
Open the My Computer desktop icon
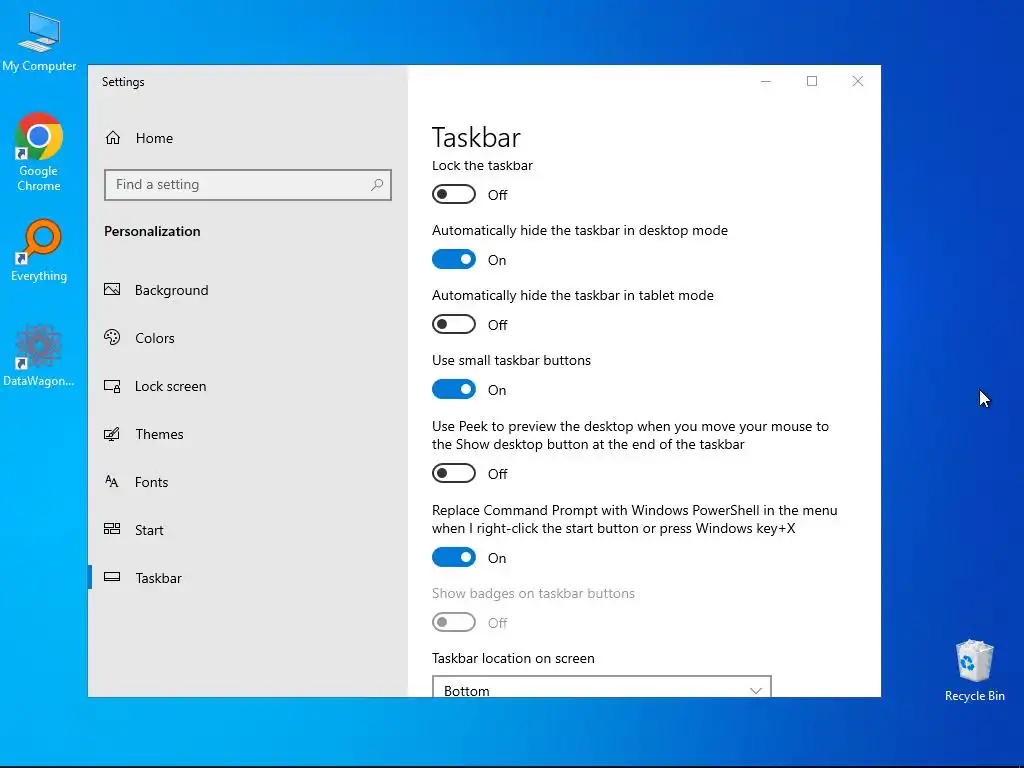[39, 40]
